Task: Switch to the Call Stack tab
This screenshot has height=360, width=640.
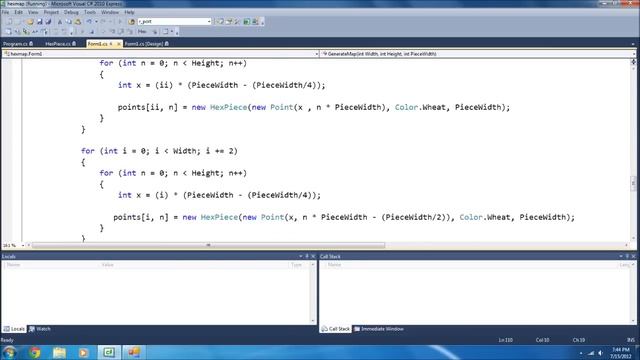Action: (336, 329)
